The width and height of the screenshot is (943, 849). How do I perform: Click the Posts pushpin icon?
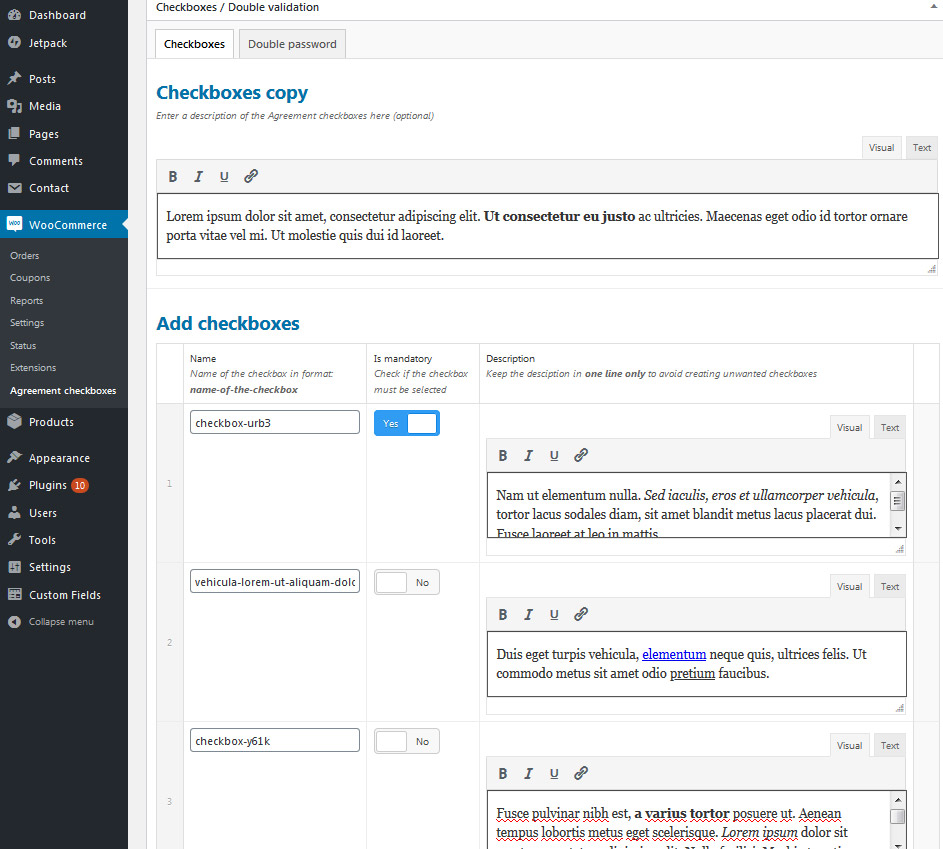click(x=14, y=79)
